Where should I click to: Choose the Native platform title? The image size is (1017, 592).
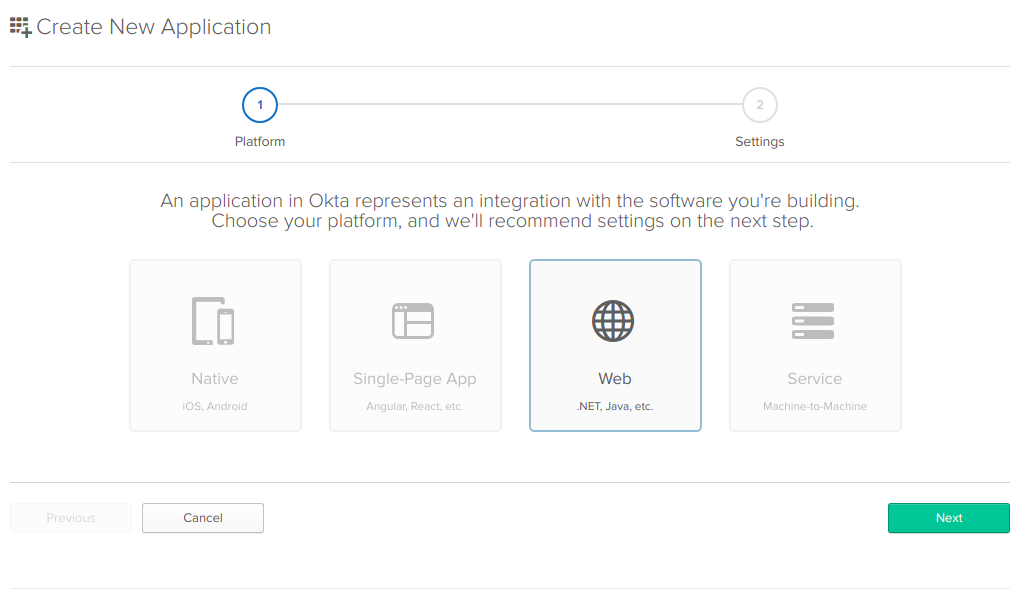215,379
